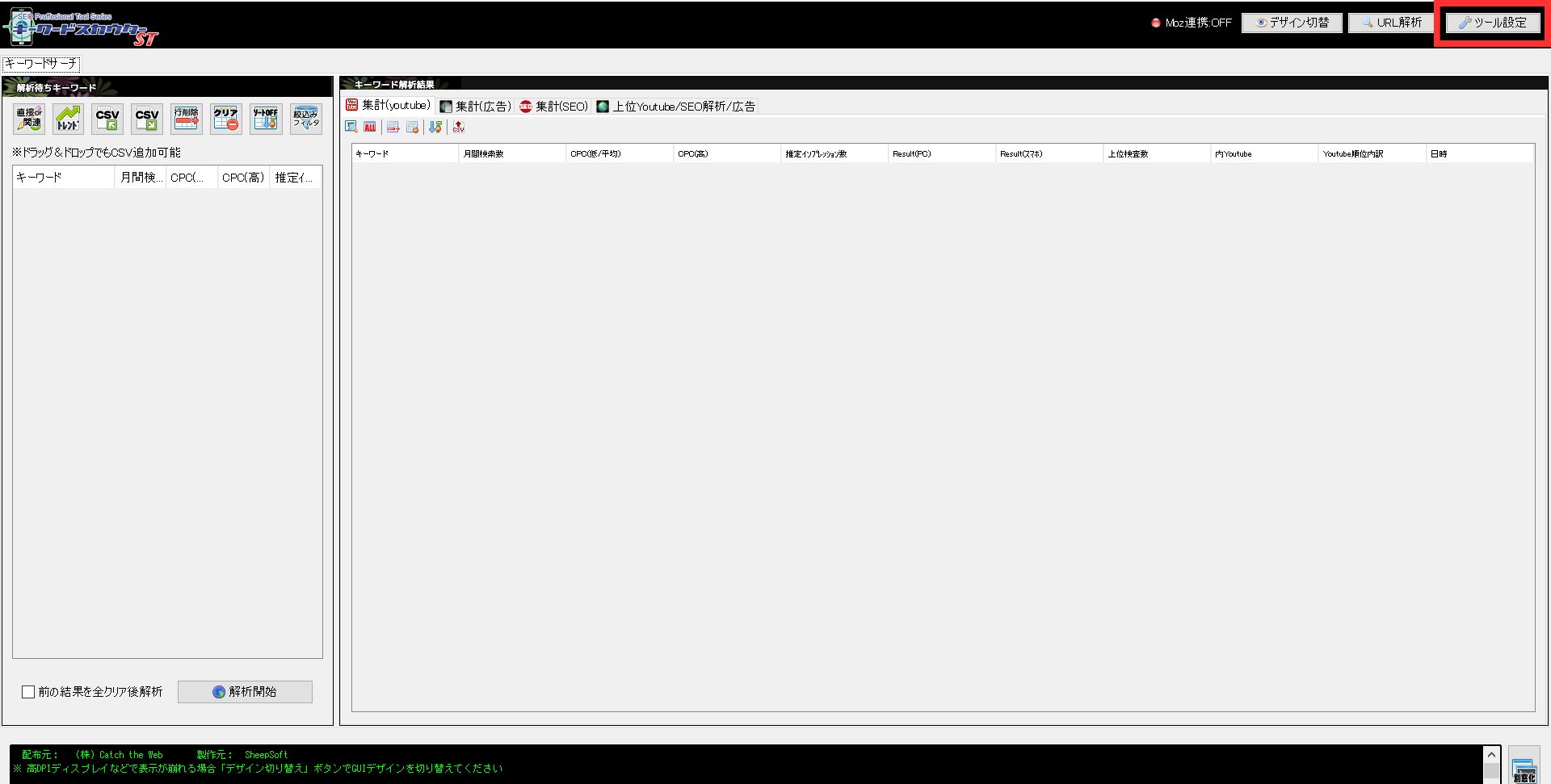Enable 前の結果を全クリア後解析 checkbox
The height and width of the screenshot is (784, 1551).
point(28,692)
